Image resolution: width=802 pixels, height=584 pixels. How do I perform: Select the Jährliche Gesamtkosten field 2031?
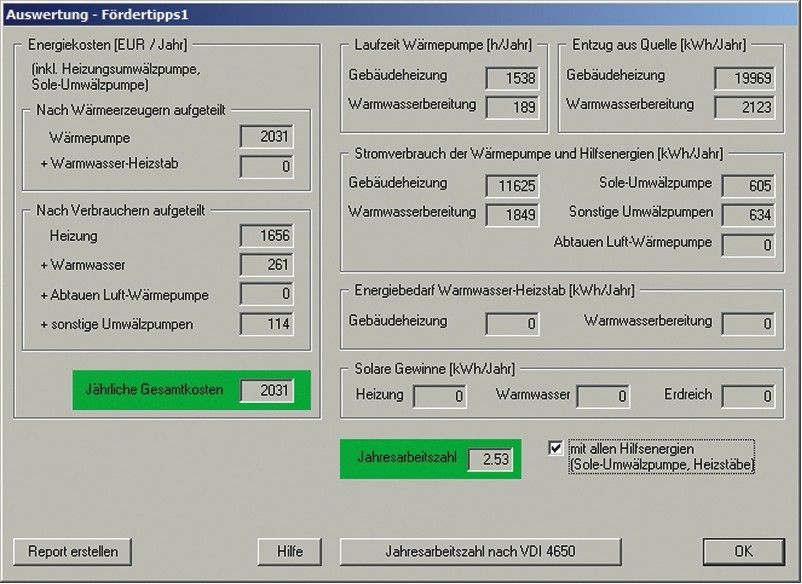(266, 391)
